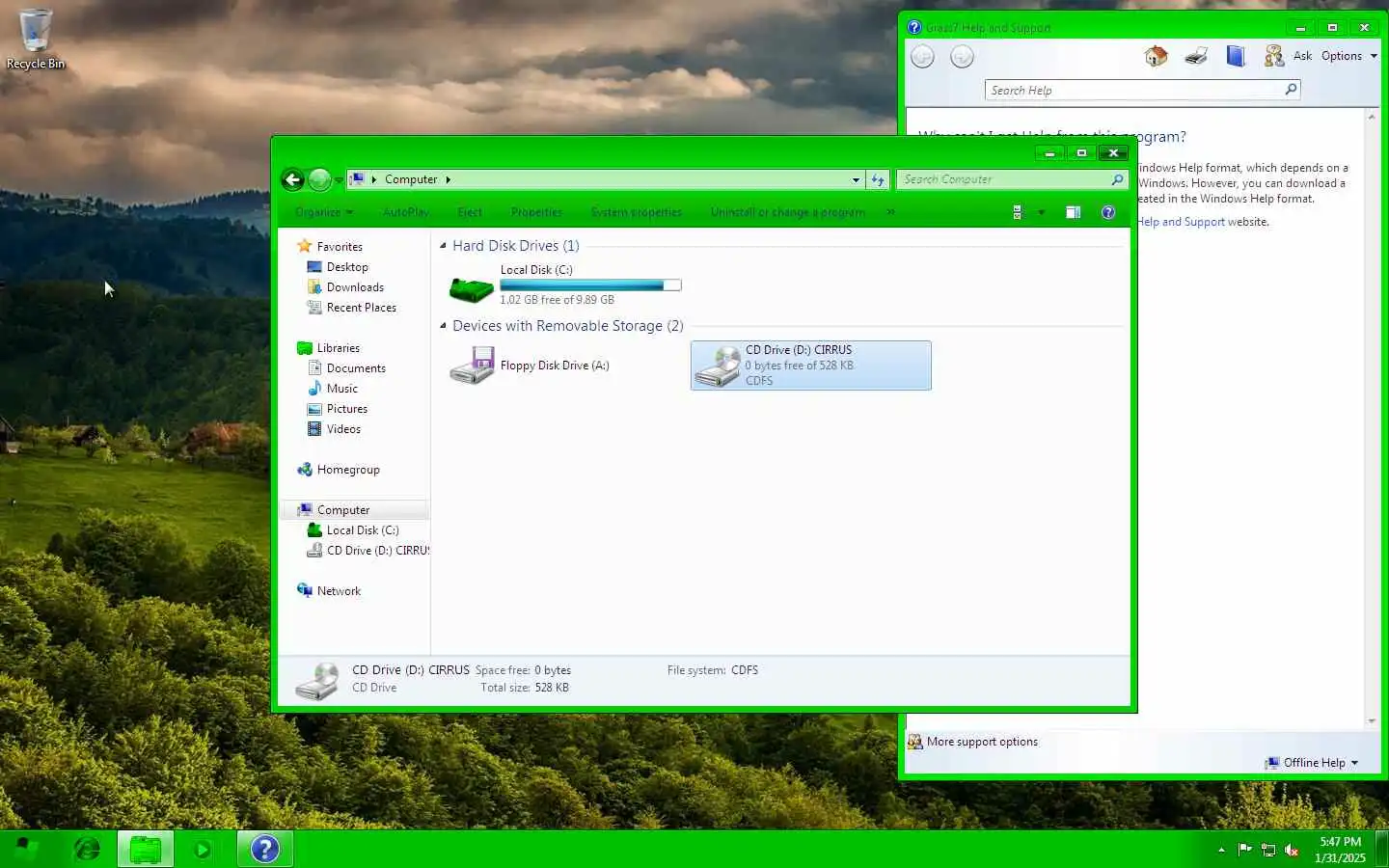Open address bar previous locations dropdown
The height and width of the screenshot is (868, 1389).
coord(856,179)
